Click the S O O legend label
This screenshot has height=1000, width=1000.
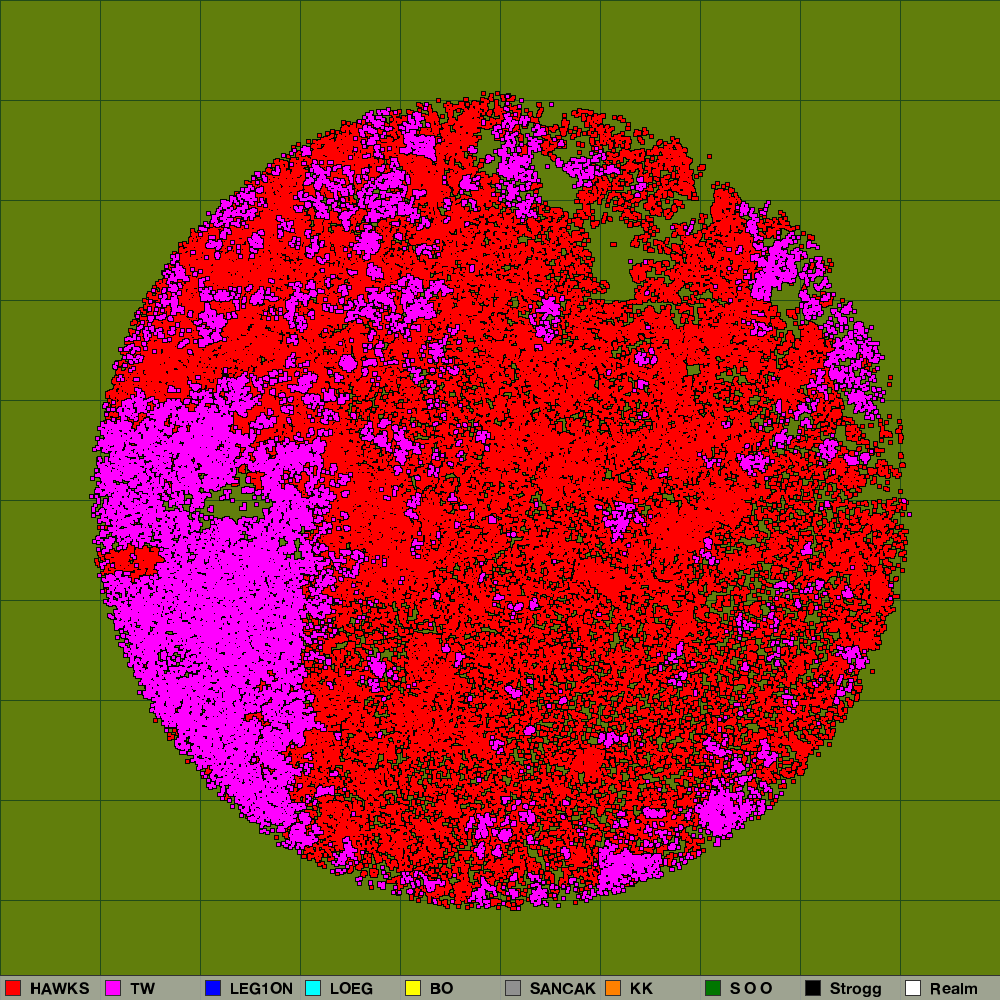click(751, 989)
